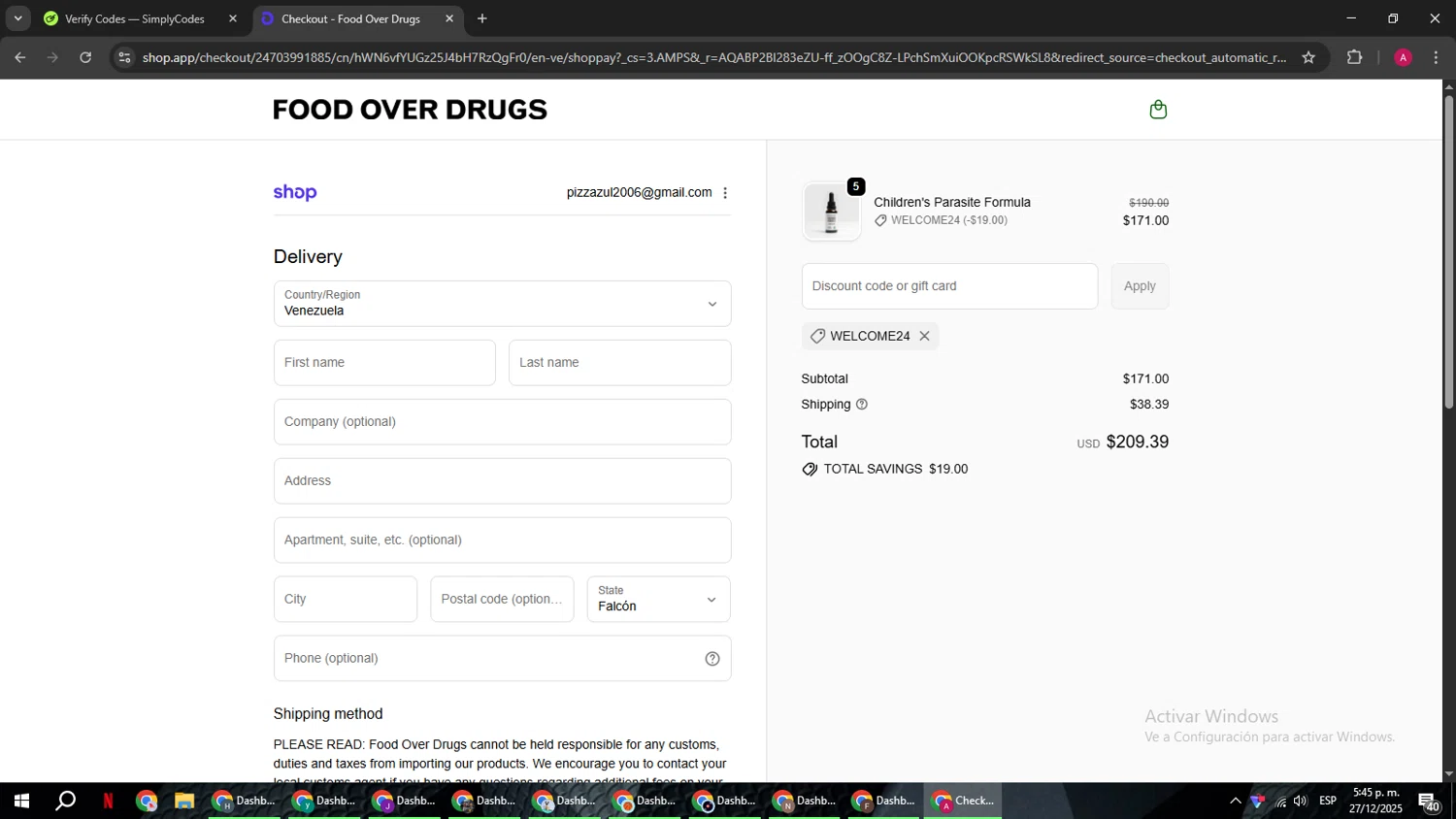1456x819 pixels.
Task: Click the total amount $209.39
Action: (1138, 442)
